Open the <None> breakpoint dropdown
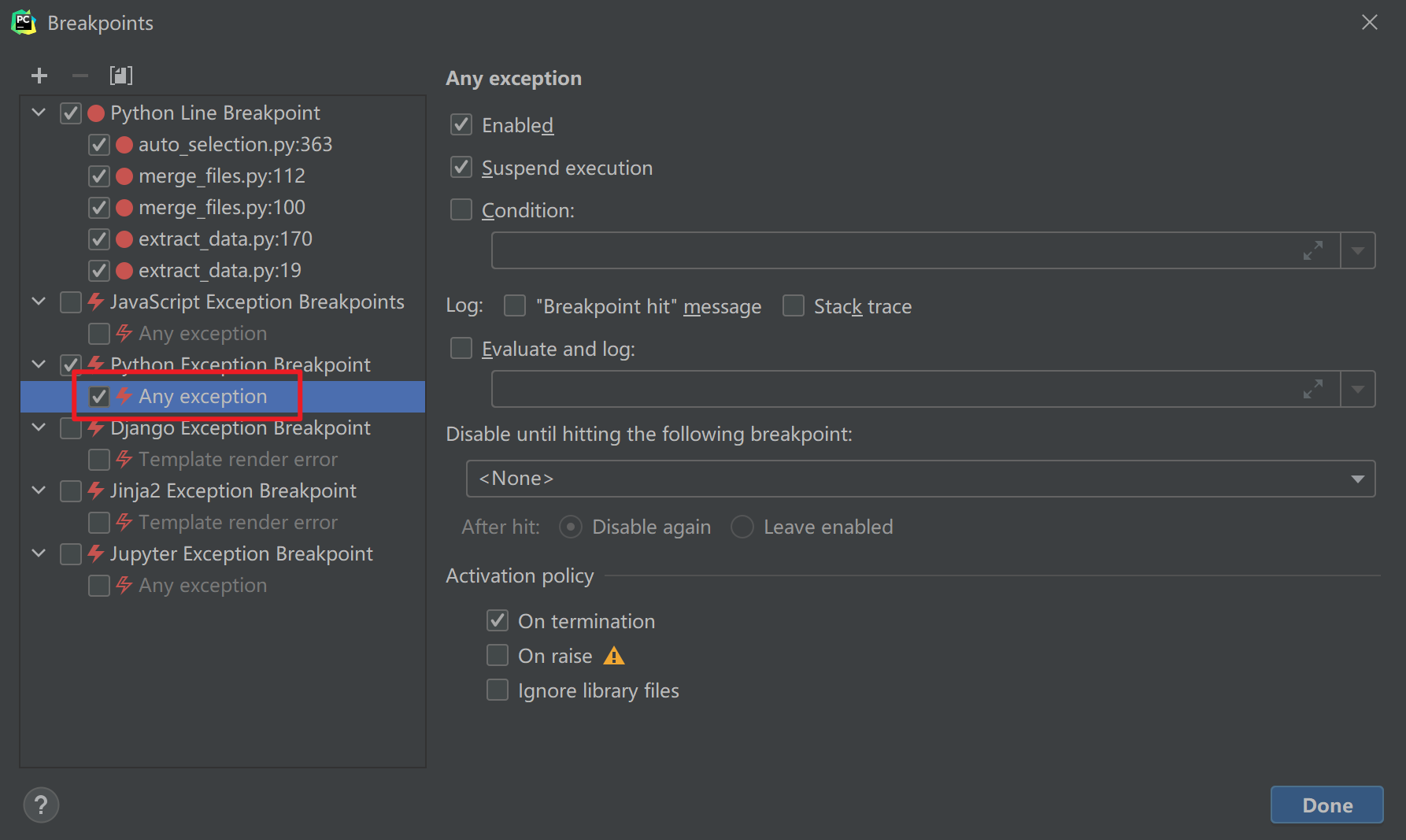1406x840 pixels. pos(919,479)
